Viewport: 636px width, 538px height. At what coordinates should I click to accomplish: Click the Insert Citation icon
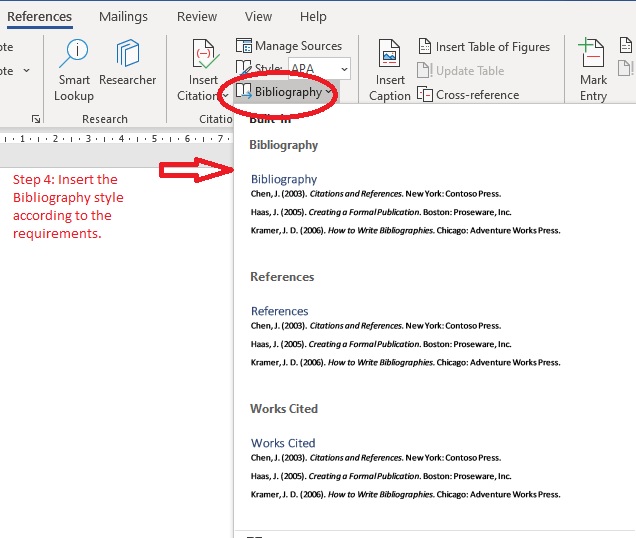pos(204,54)
